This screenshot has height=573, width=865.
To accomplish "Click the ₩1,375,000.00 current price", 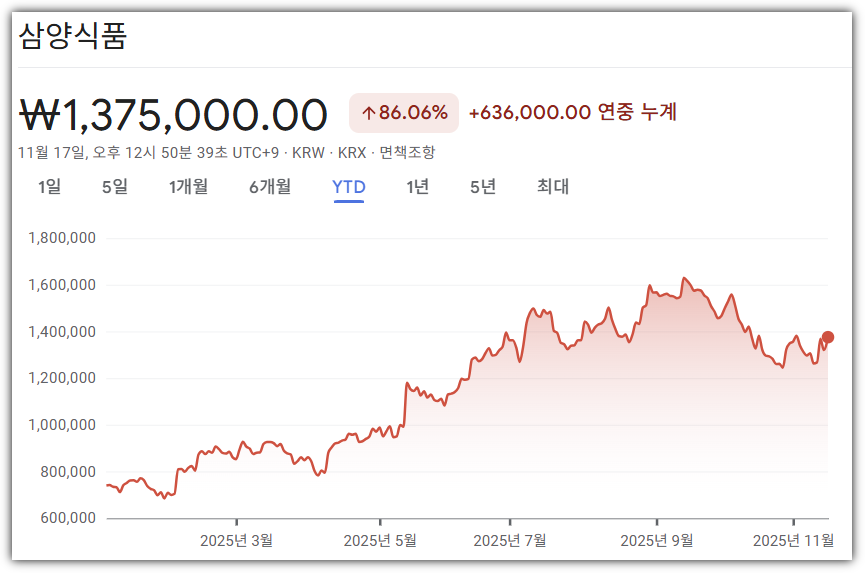I will (x=173, y=115).
